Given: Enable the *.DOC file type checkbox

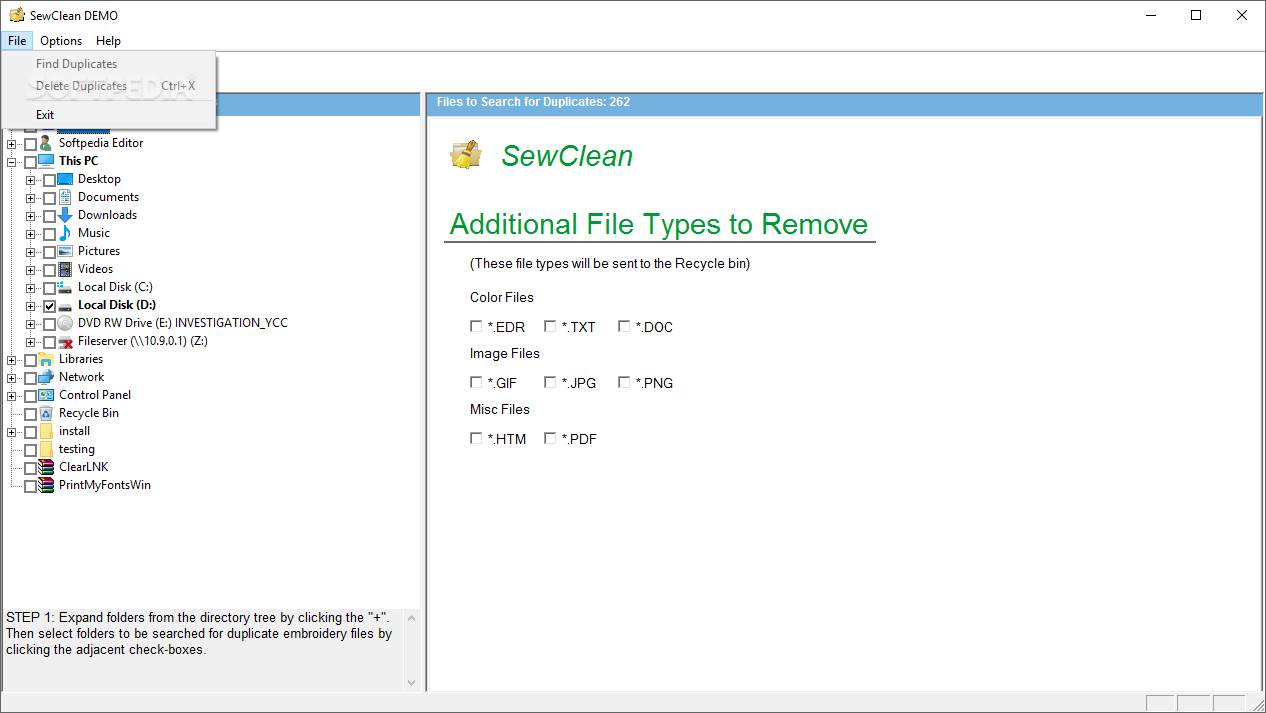Looking at the screenshot, I should (x=624, y=326).
